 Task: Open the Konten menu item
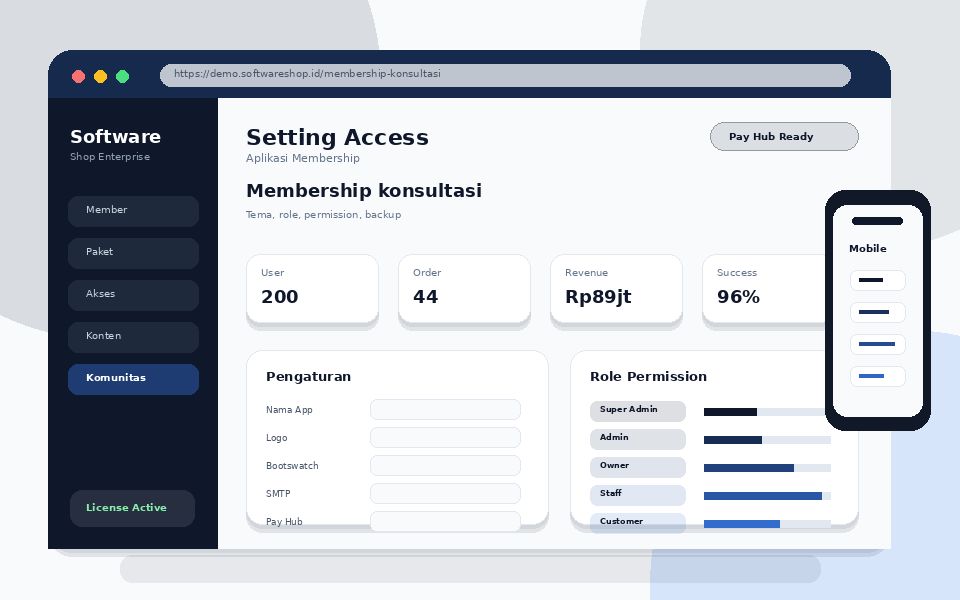133,337
